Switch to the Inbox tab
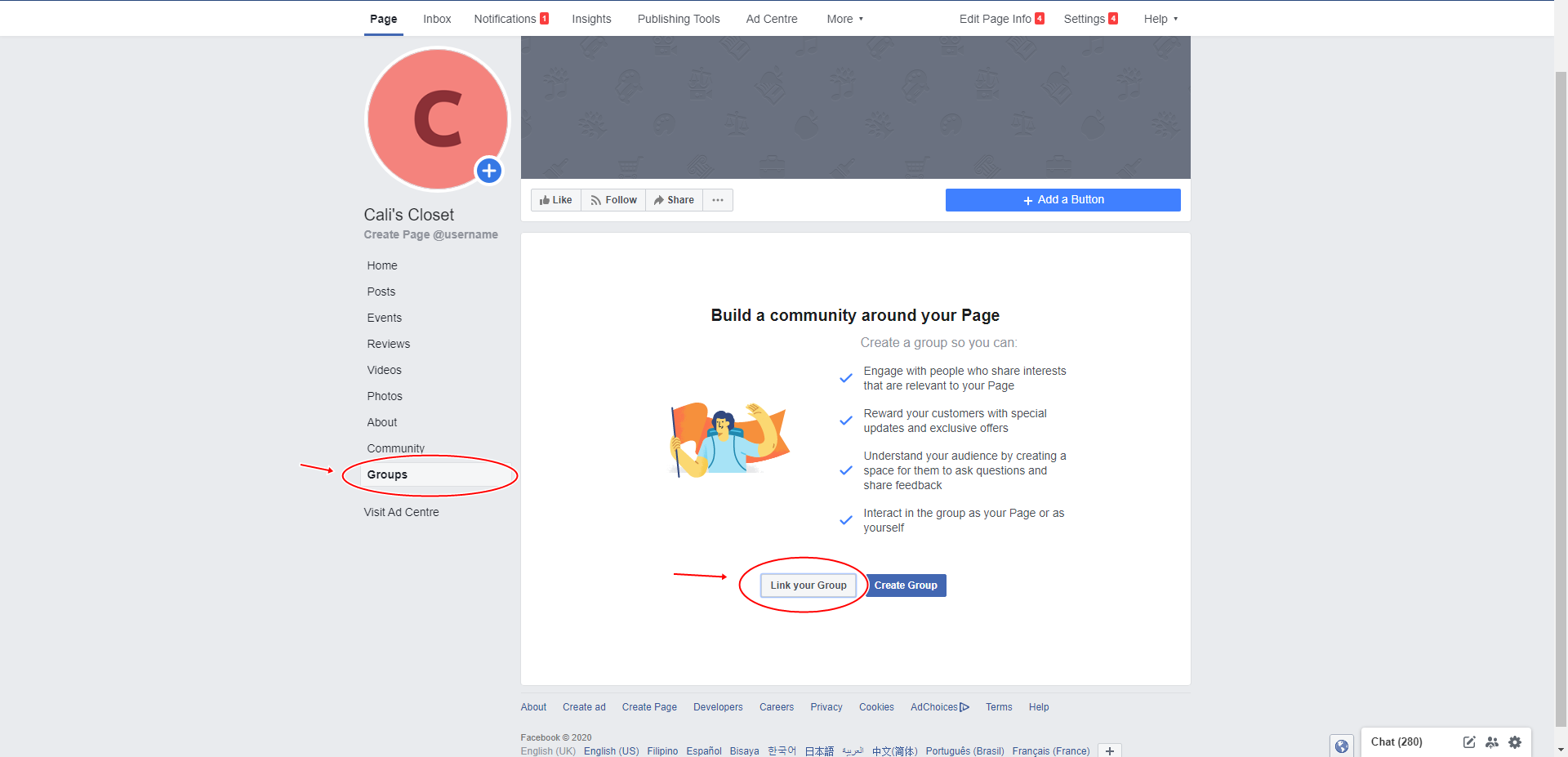This screenshot has width=1568, height=757. point(436,18)
